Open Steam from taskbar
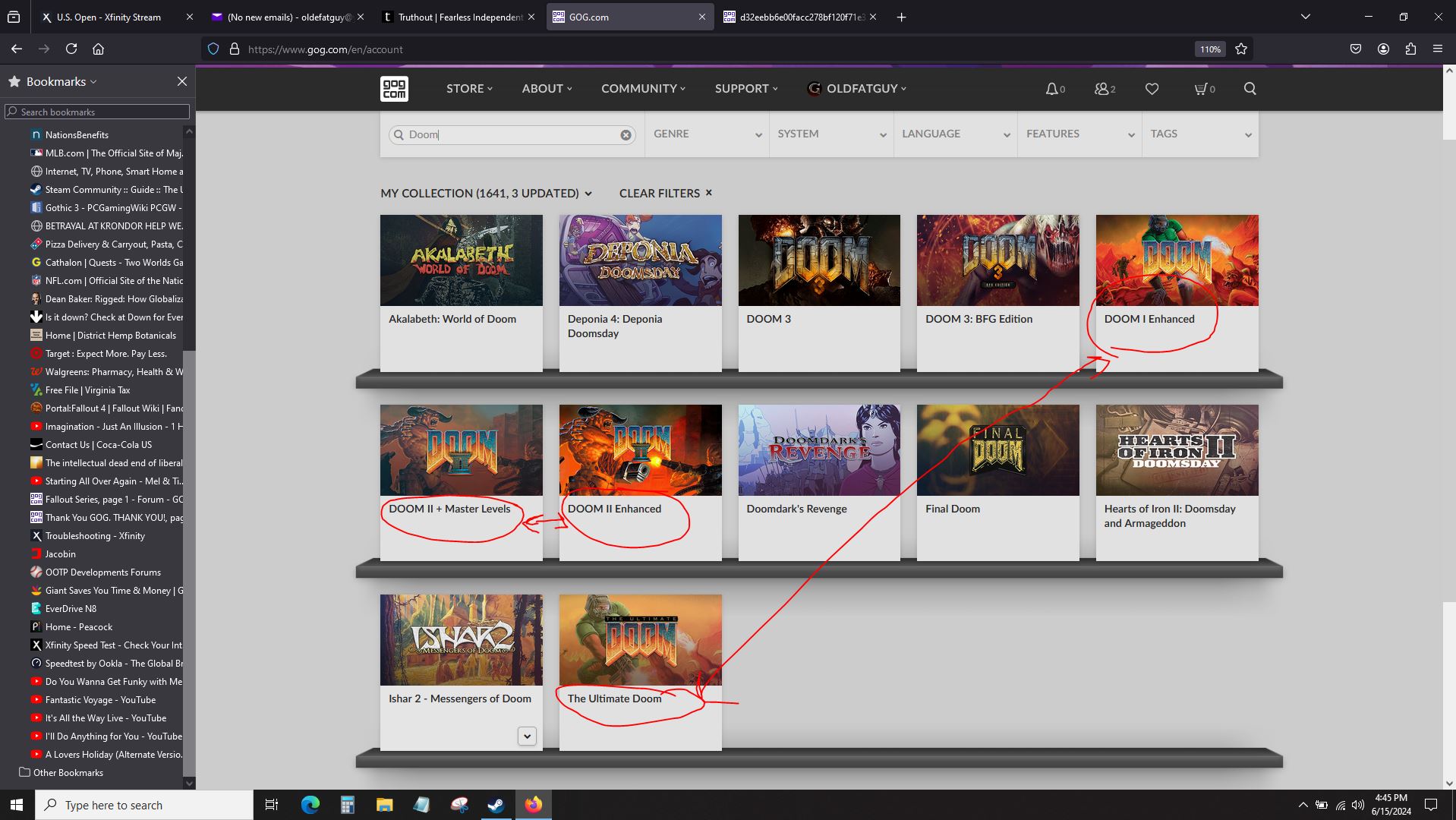Image resolution: width=1456 pixels, height=820 pixels. pos(496,805)
